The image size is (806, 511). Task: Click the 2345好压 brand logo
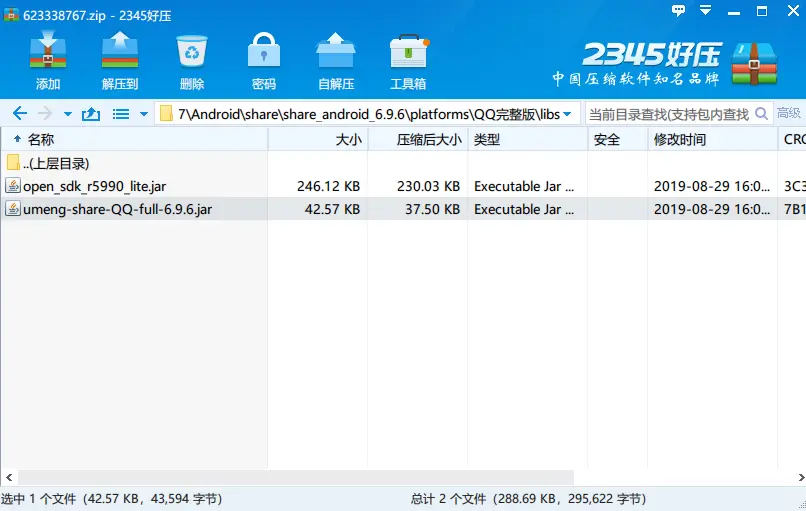pos(665,63)
